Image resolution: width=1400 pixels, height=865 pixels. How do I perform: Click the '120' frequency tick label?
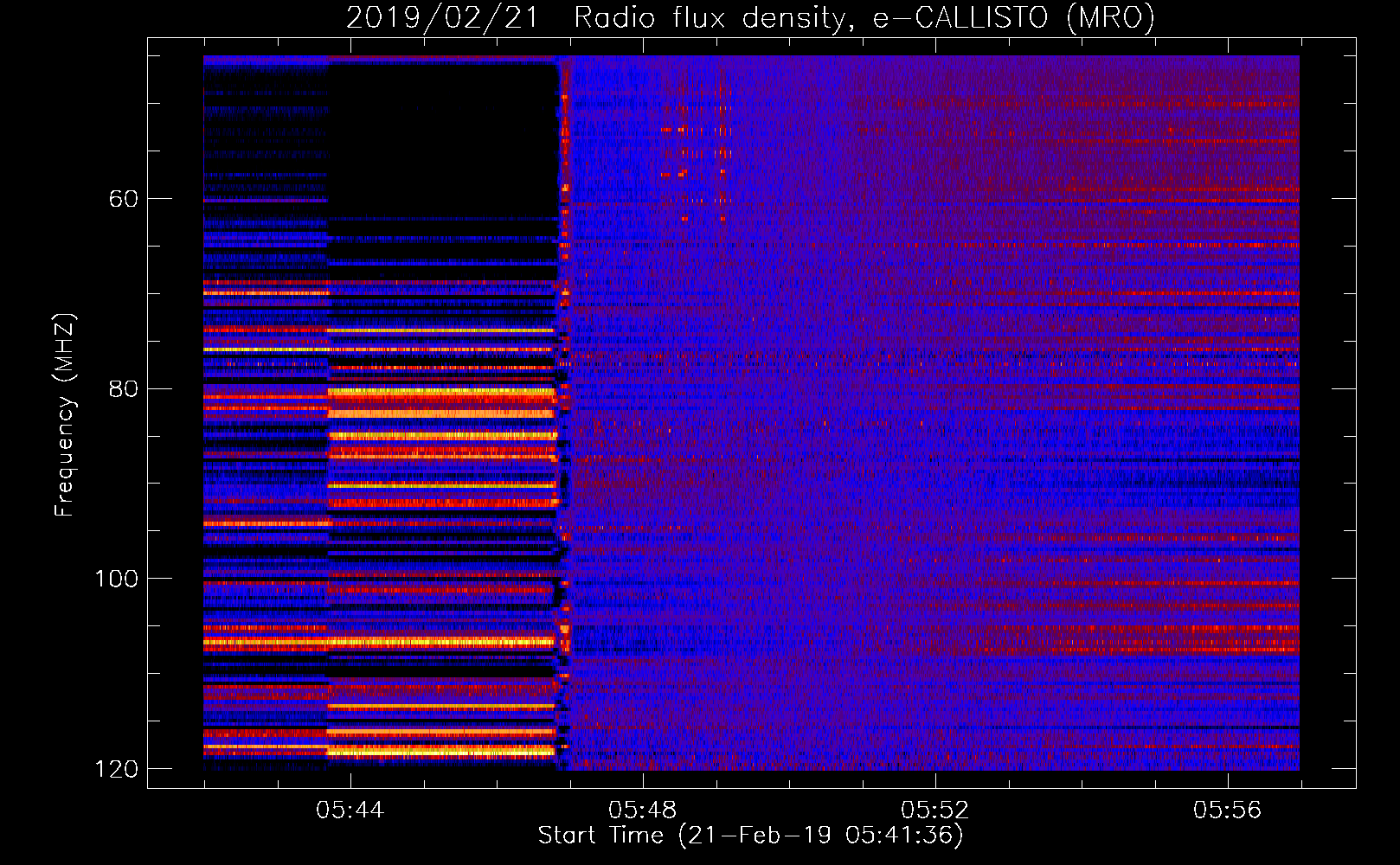coord(117,769)
